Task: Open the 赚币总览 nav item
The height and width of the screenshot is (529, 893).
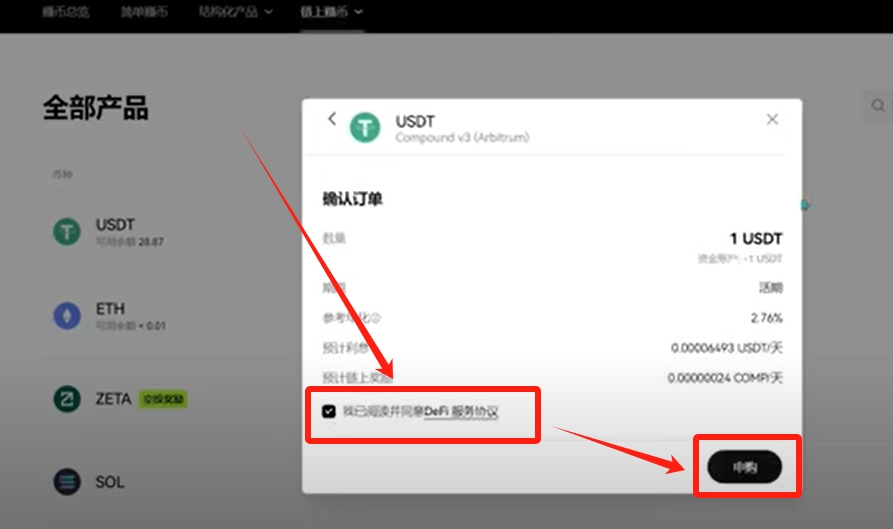Action: 65,11
